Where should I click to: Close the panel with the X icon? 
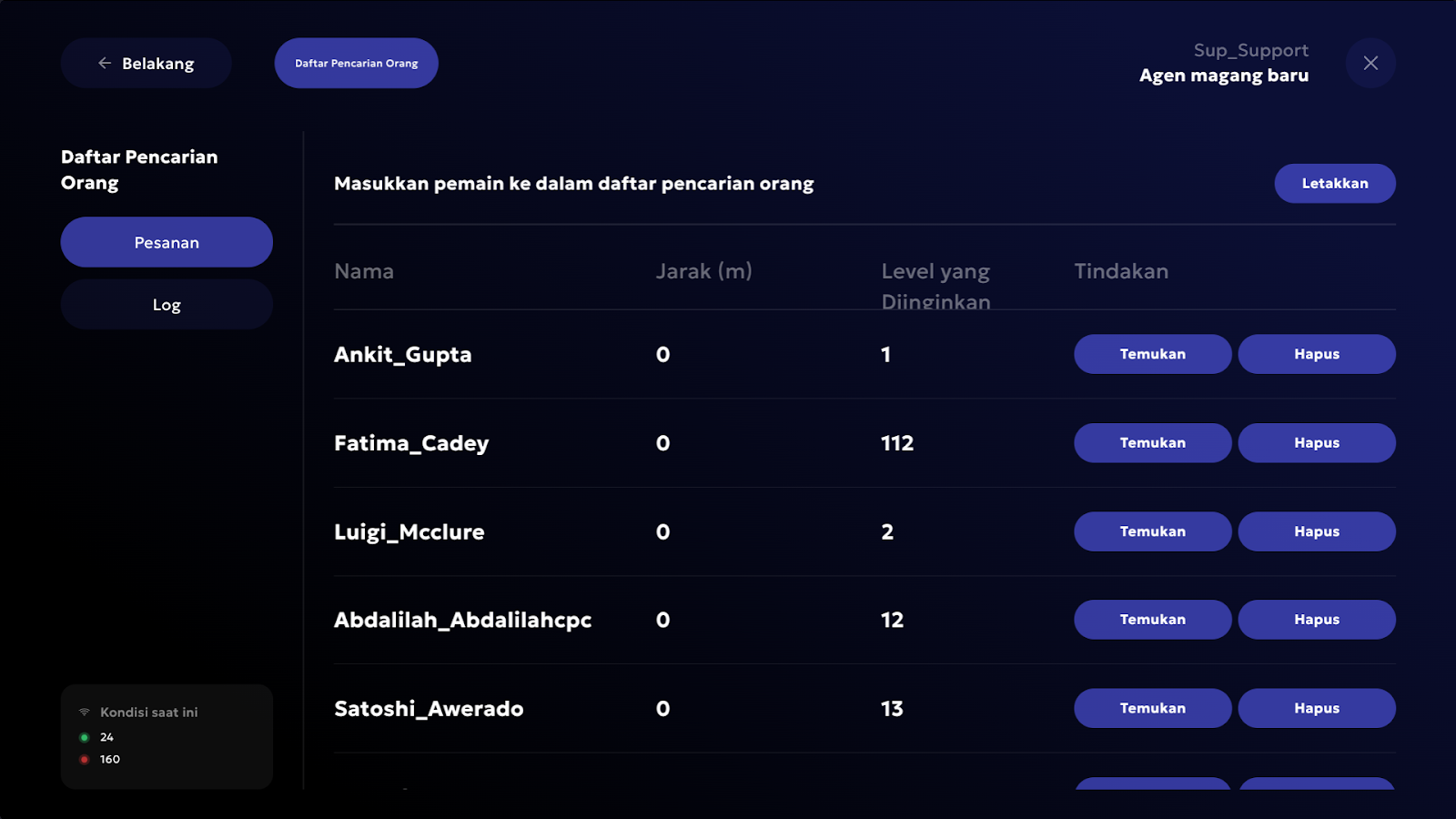click(x=1370, y=63)
